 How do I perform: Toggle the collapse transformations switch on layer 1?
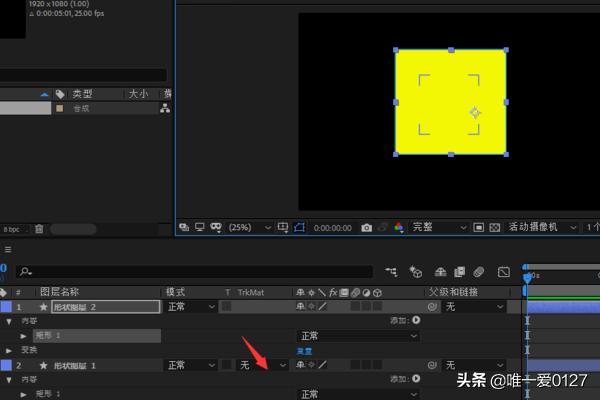(x=311, y=306)
